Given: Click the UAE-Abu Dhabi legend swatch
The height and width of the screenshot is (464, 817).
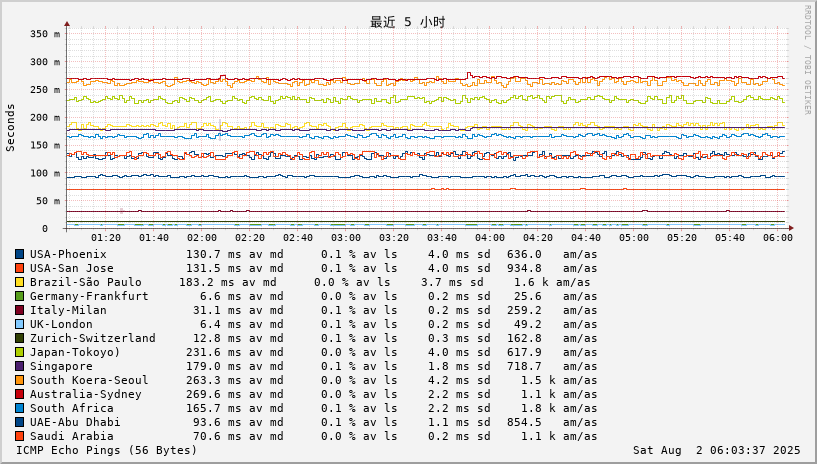Looking at the screenshot, I should [x=19, y=422].
